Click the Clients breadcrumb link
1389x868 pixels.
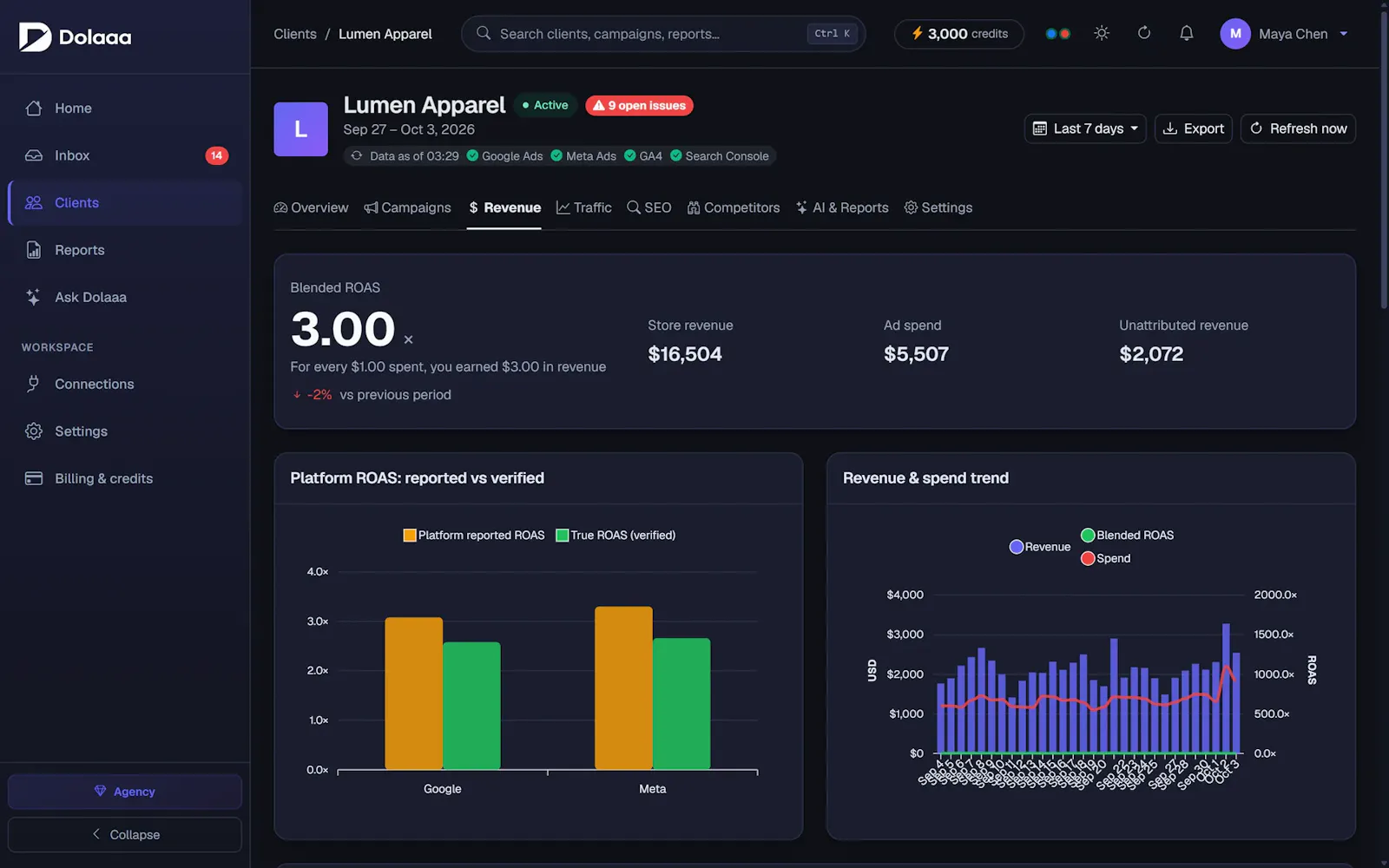click(x=295, y=34)
